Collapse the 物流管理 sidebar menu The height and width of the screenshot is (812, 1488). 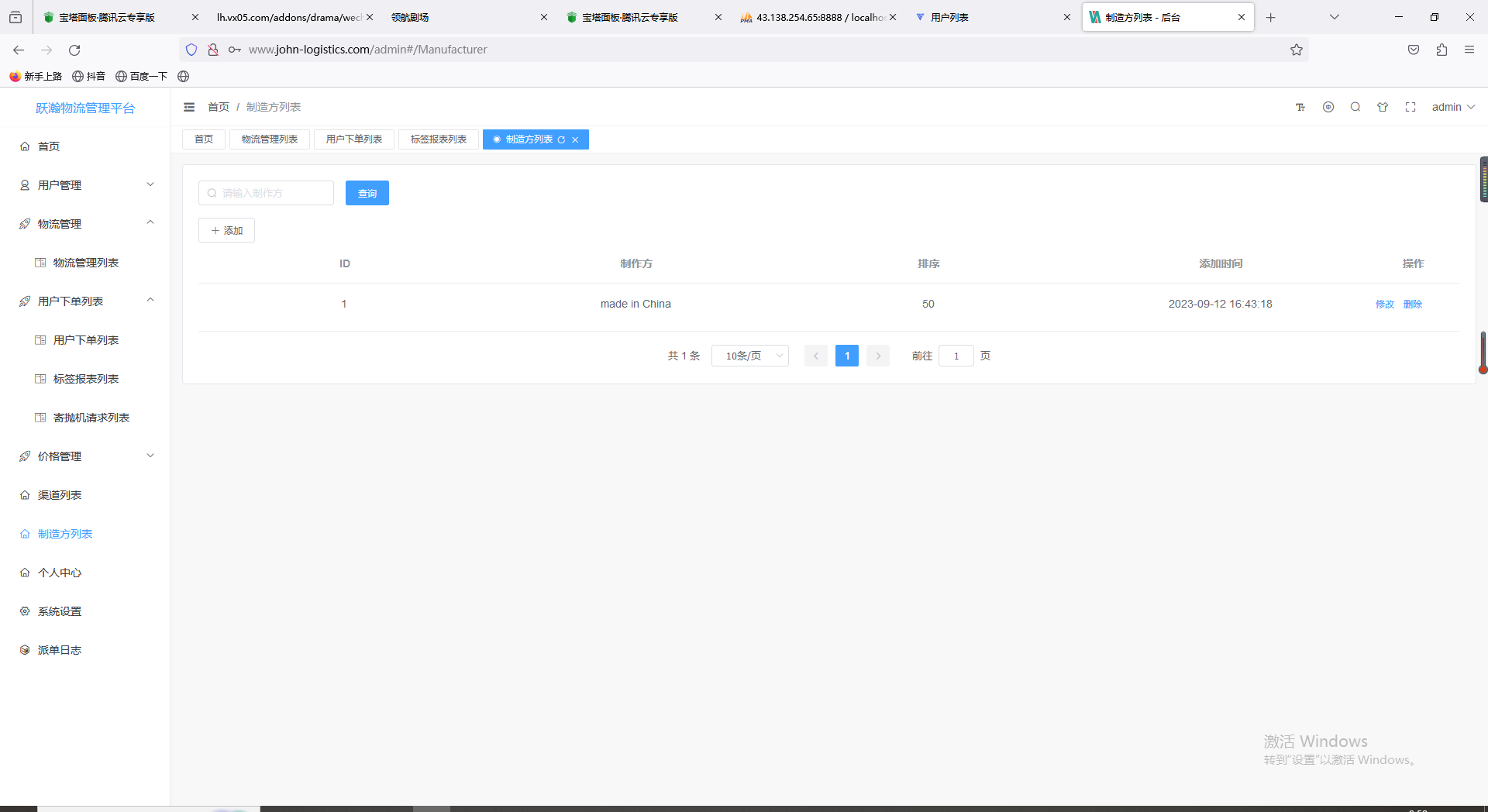pyautogui.click(x=85, y=224)
